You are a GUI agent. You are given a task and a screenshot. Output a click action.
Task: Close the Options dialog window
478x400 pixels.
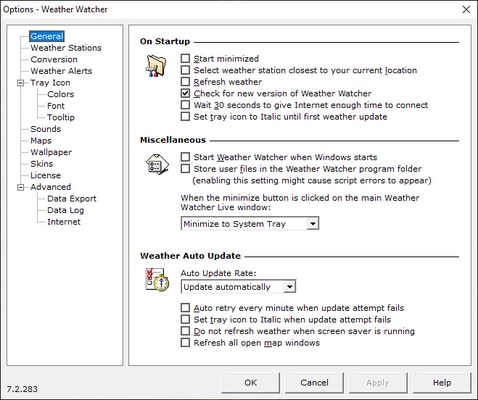pyautogui.click(x=466, y=9)
